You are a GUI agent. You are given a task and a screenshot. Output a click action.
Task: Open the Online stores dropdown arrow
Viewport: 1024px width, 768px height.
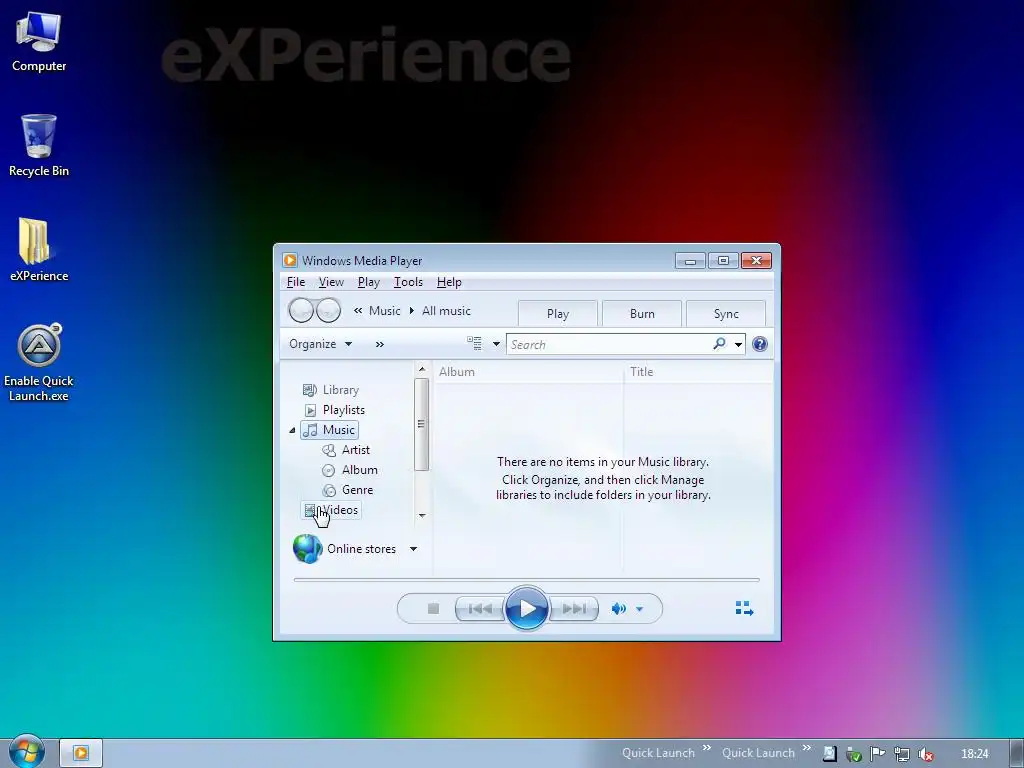[413, 549]
